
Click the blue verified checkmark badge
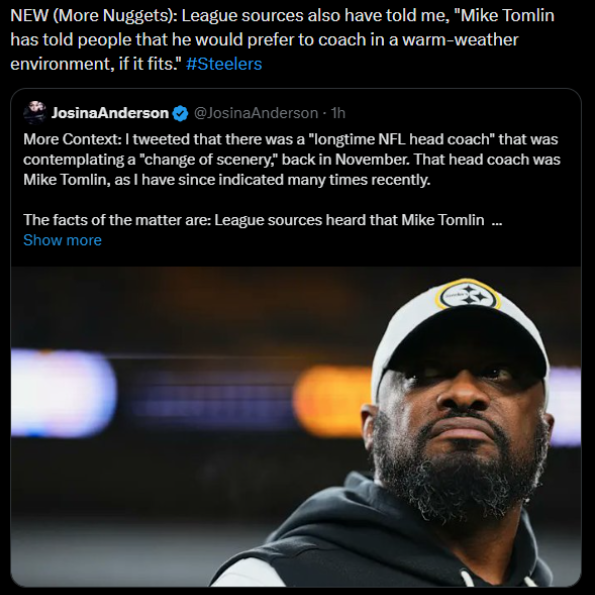pyautogui.click(x=180, y=113)
